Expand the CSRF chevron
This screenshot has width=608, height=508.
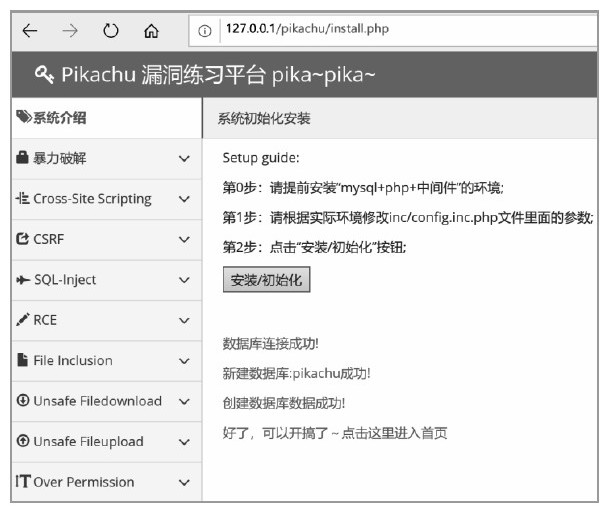point(184,239)
